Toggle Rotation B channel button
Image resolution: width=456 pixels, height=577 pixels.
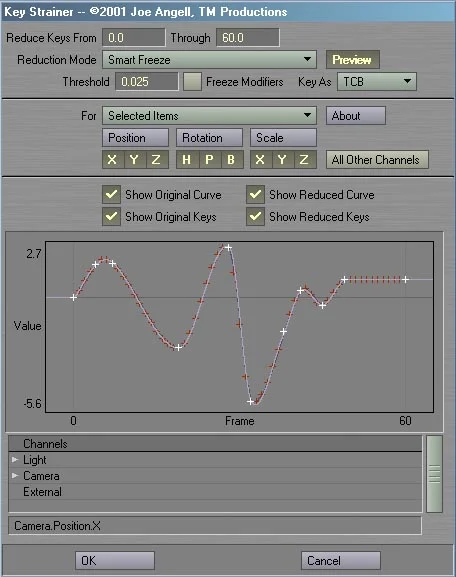[x=232, y=160]
